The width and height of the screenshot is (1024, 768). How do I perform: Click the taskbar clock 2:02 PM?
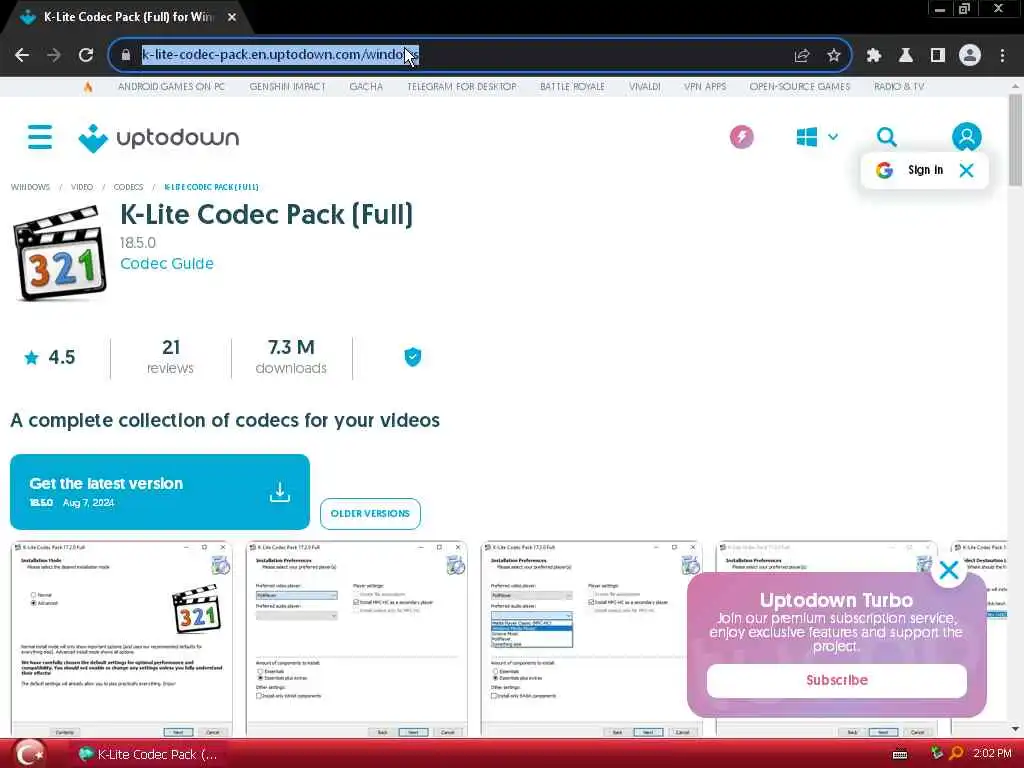coord(992,754)
